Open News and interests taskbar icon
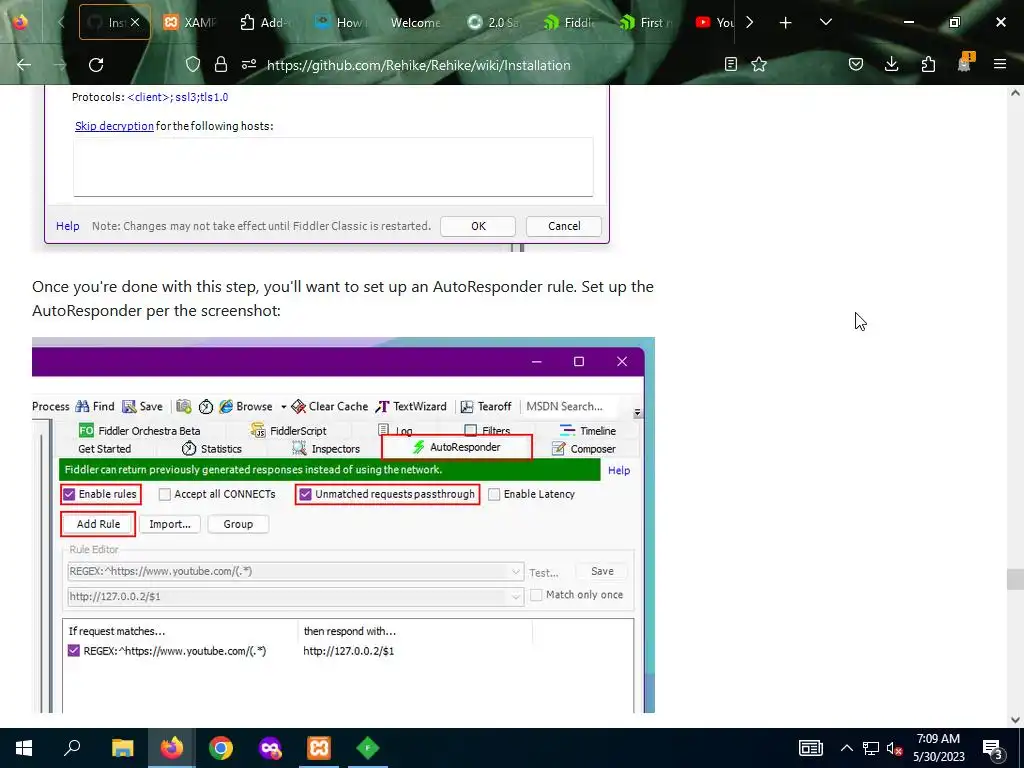Image resolution: width=1024 pixels, height=768 pixels. pos(810,748)
